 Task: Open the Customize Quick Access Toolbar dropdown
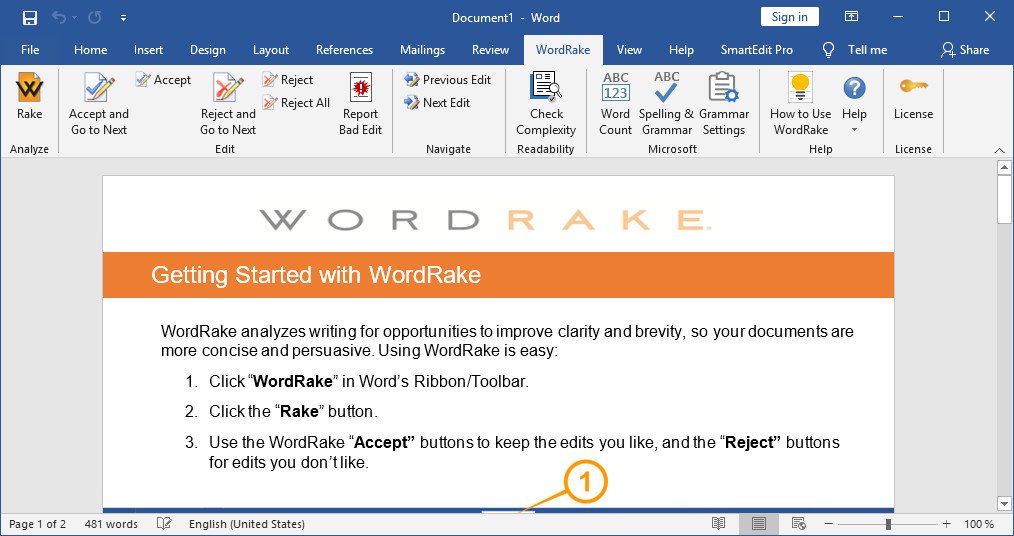(123, 17)
